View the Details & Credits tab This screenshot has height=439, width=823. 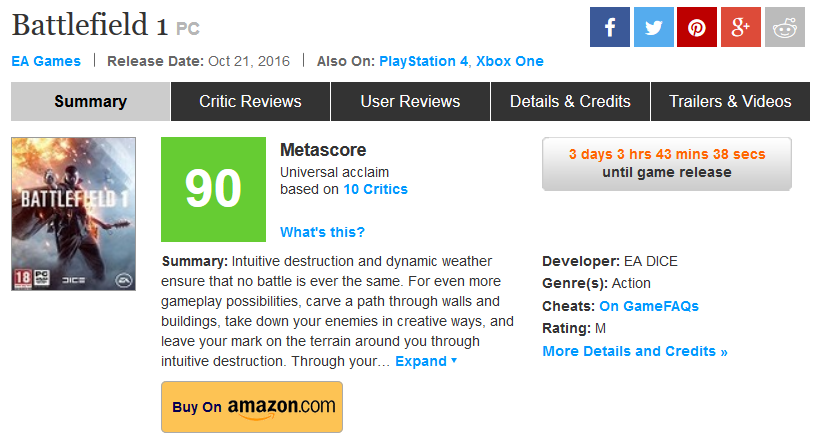(570, 101)
